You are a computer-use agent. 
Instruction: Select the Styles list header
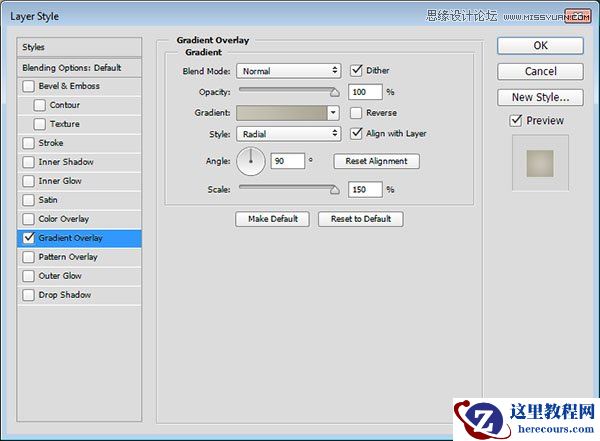pyautogui.click(x=79, y=47)
